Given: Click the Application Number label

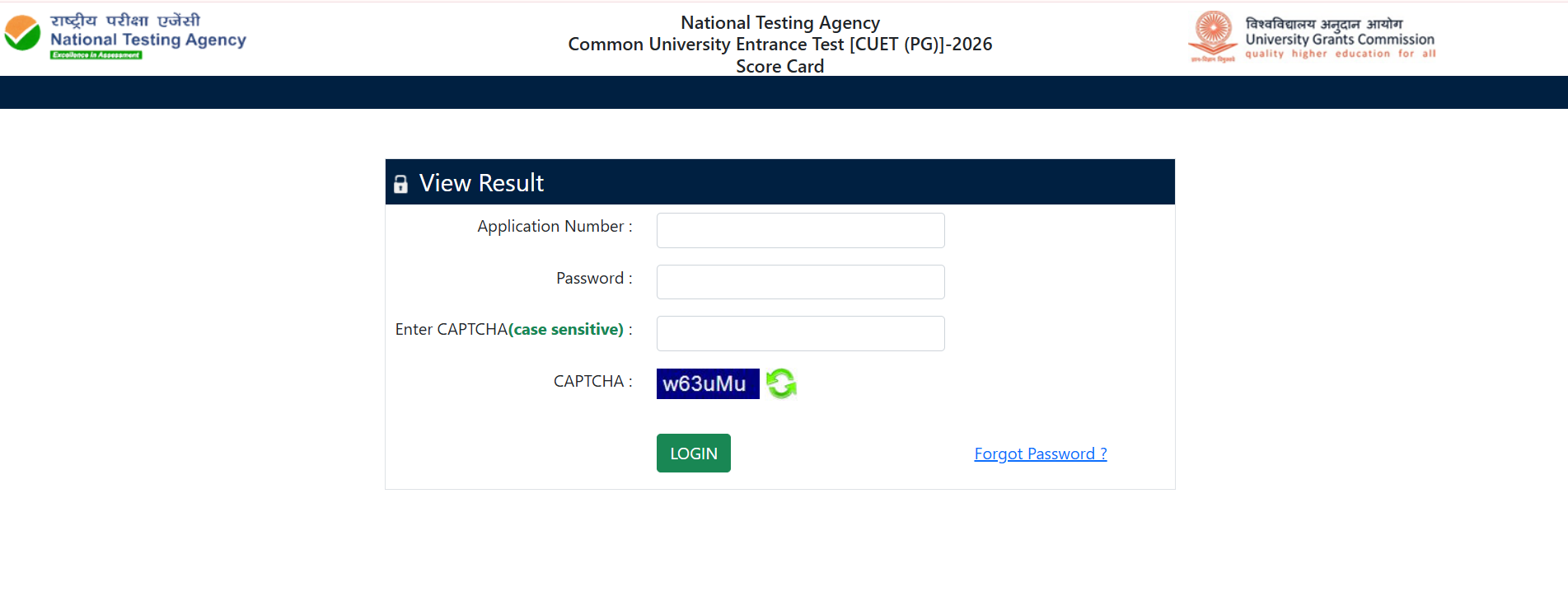Looking at the screenshot, I should pos(555,226).
